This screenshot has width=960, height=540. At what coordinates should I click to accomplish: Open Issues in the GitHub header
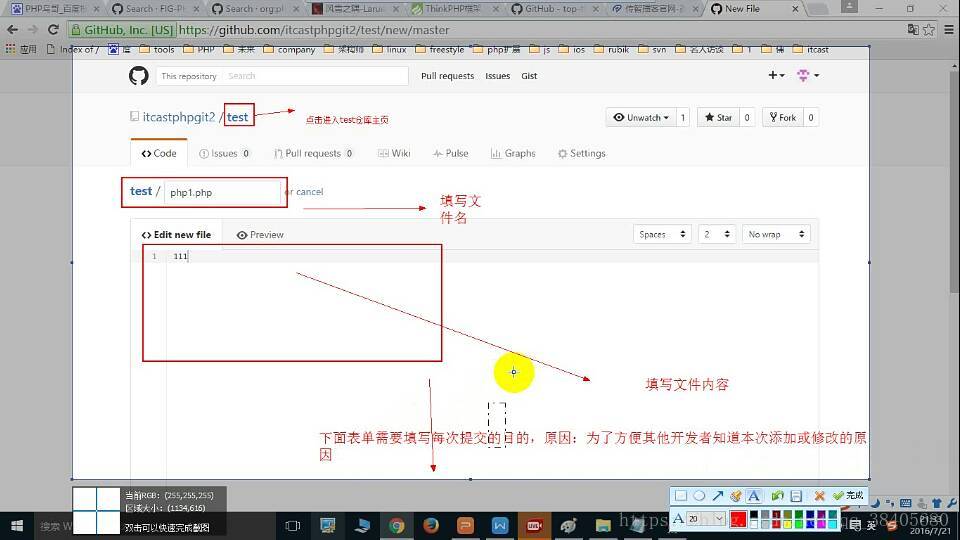click(x=497, y=76)
